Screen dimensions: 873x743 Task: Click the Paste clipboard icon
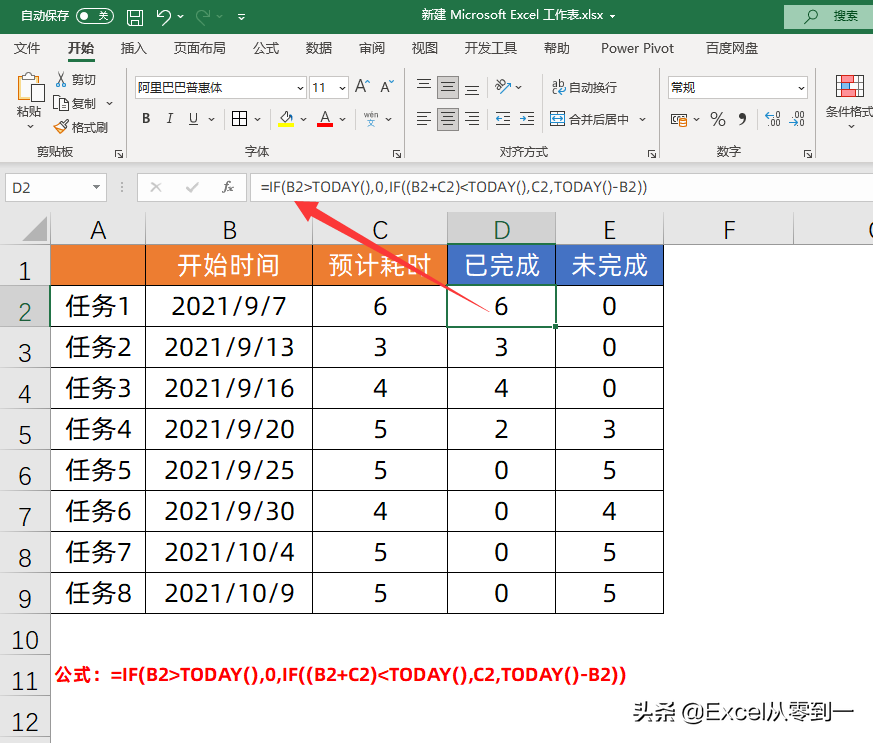pyautogui.click(x=30, y=88)
